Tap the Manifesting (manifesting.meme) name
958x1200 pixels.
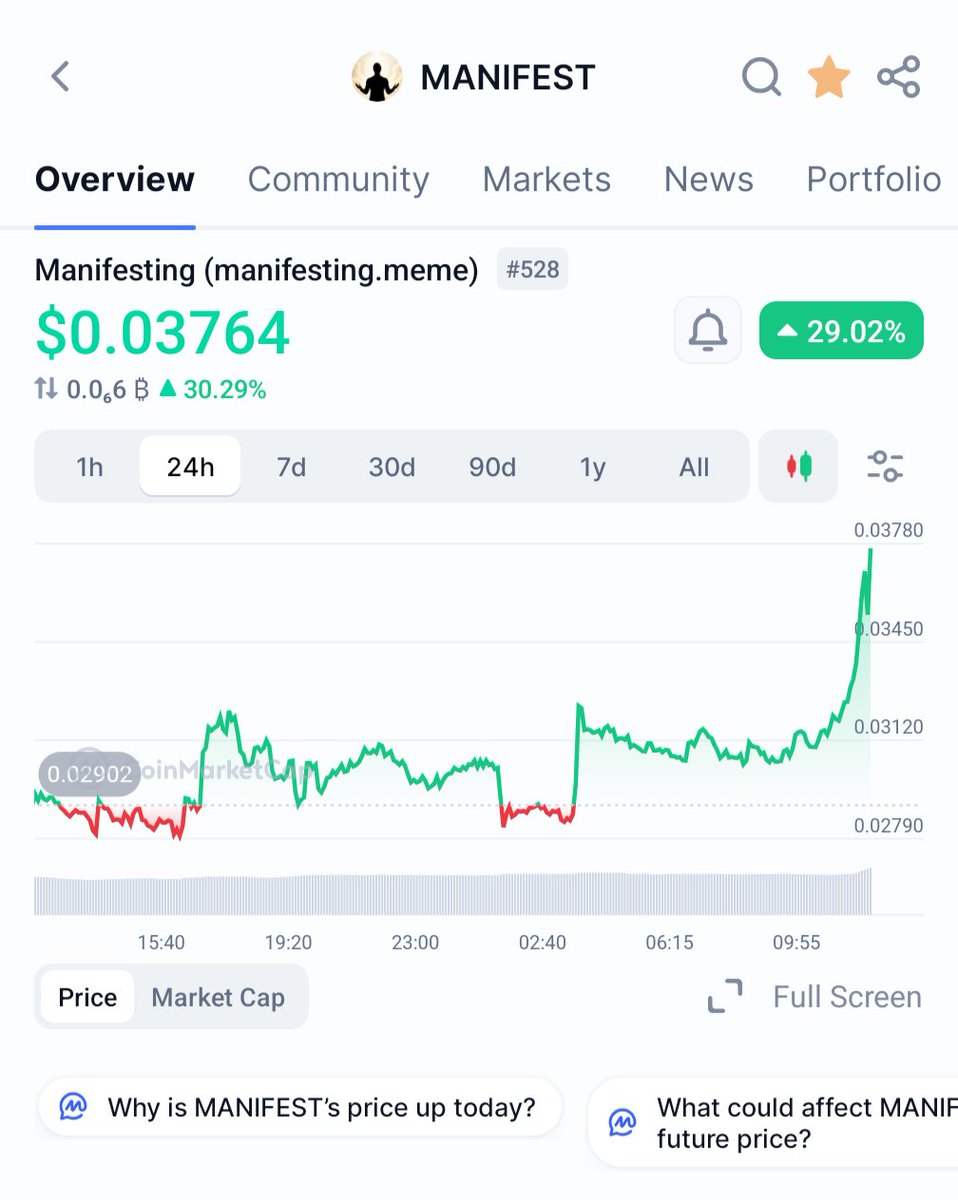(257, 270)
